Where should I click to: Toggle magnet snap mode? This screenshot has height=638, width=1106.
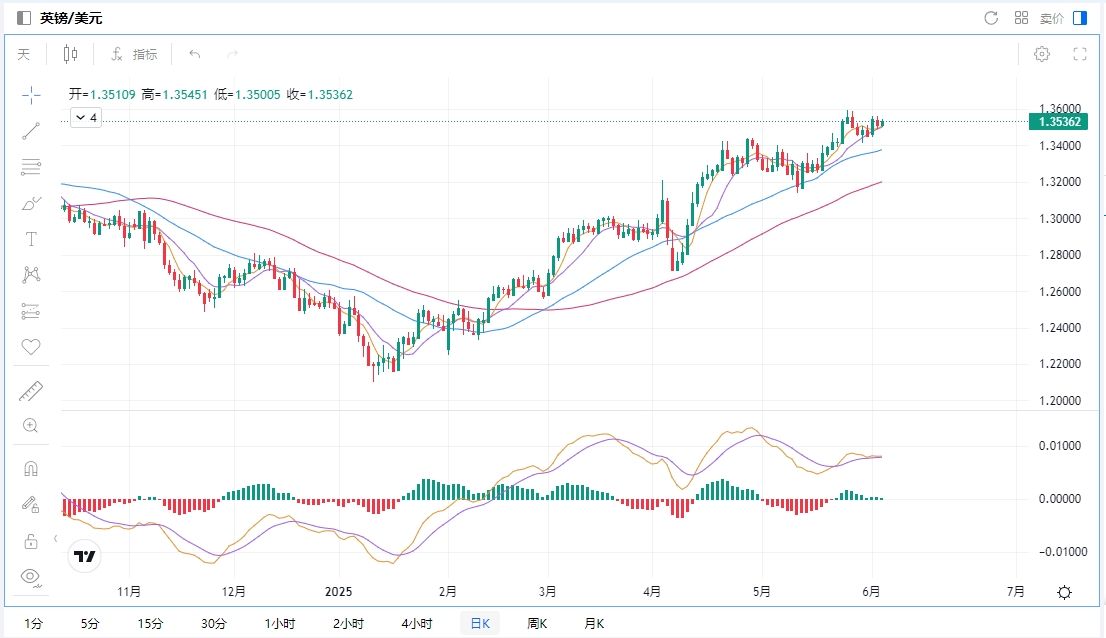pyautogui.click(x=31, y=468)
